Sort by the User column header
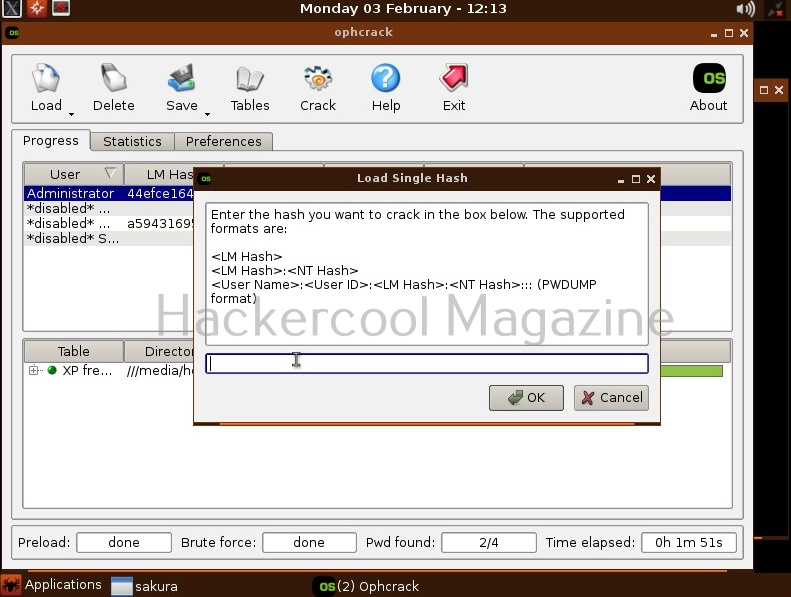The width and height of the screenshot is (791, 597). [x=74, y=174]
